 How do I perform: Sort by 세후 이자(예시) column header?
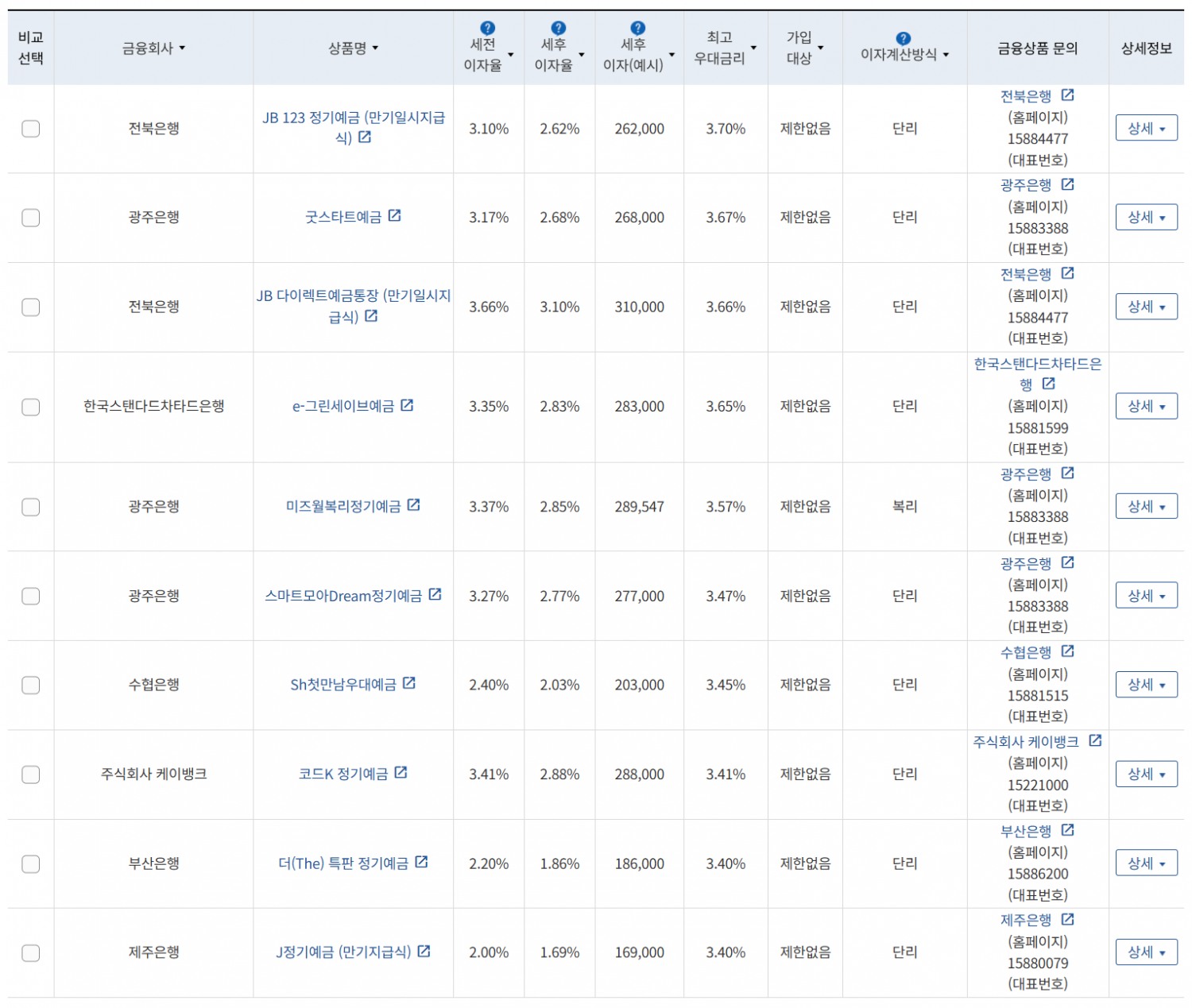pos(639,55)
